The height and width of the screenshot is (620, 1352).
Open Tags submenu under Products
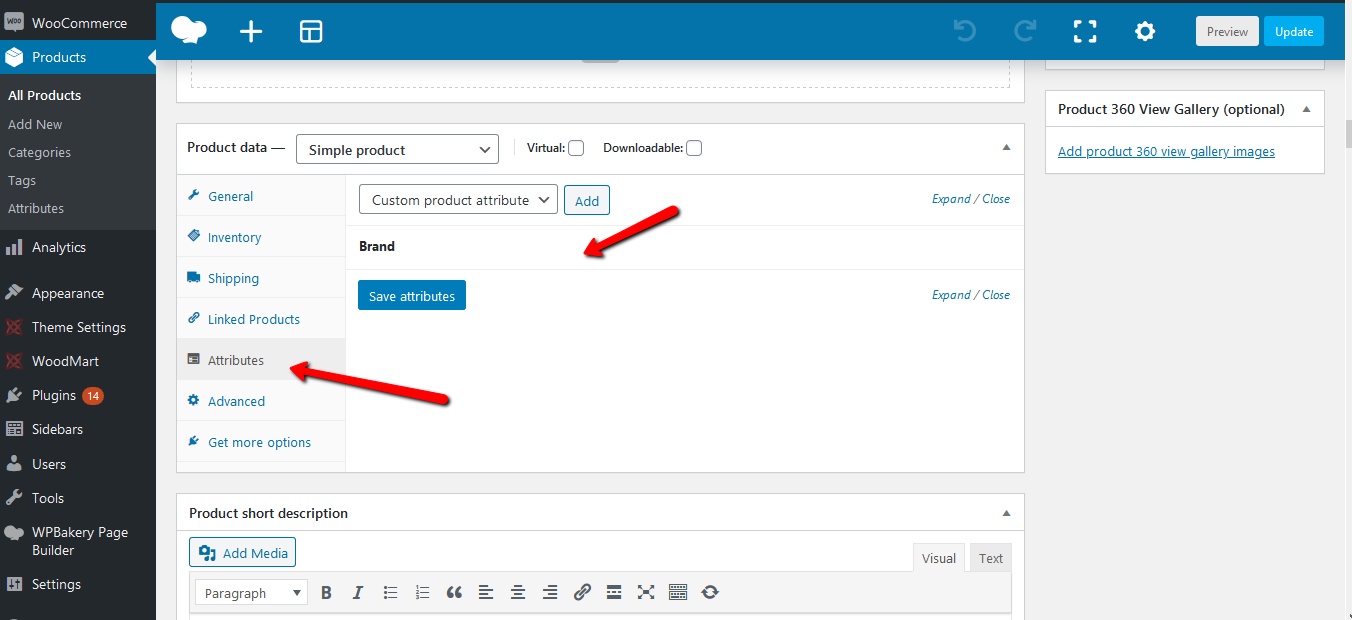click(x=22, y=180)
